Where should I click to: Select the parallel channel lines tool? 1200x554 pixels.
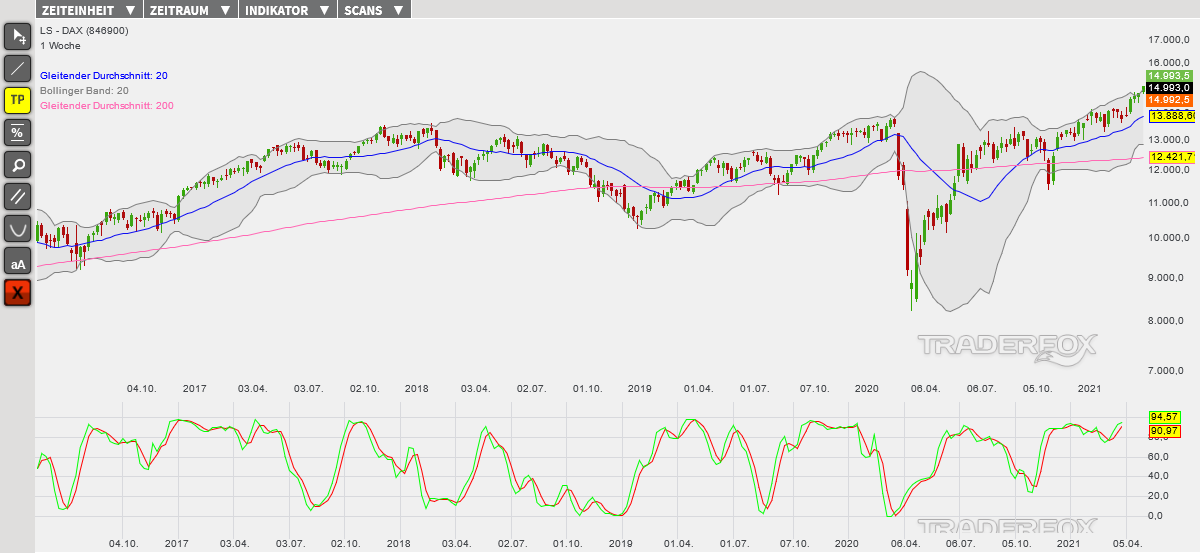(18, 196)
